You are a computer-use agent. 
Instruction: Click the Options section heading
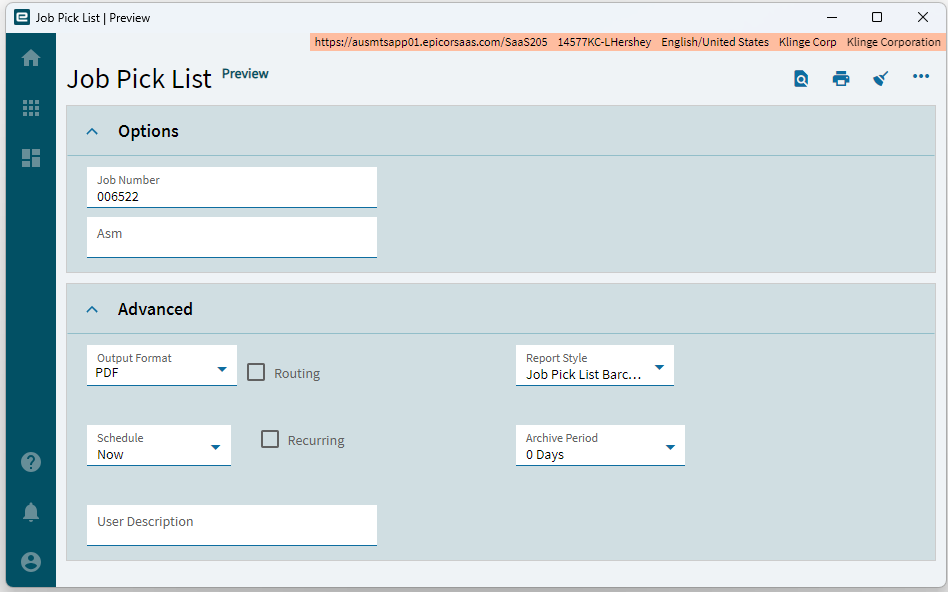(x=148, y=131)
